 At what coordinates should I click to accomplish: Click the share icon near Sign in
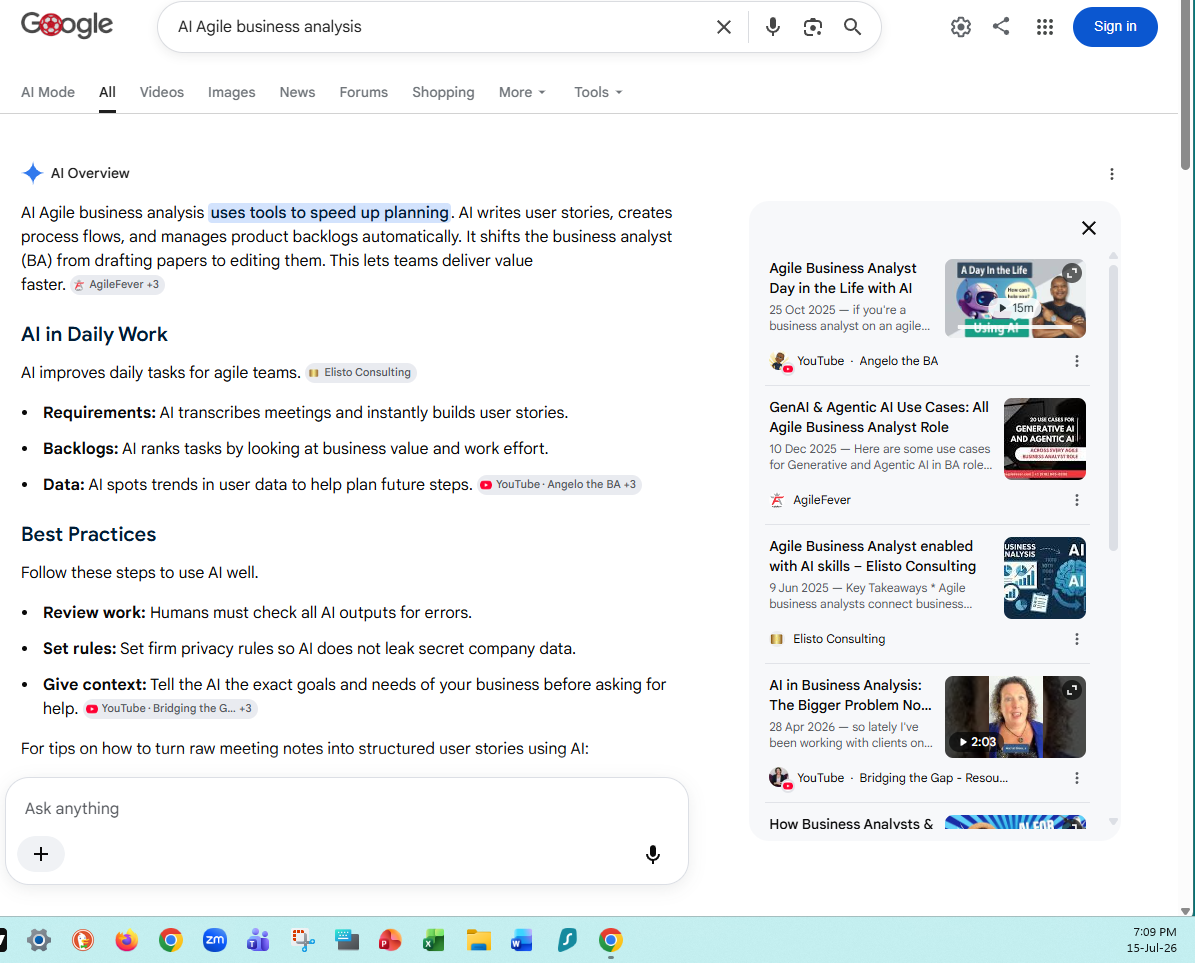1001,27
